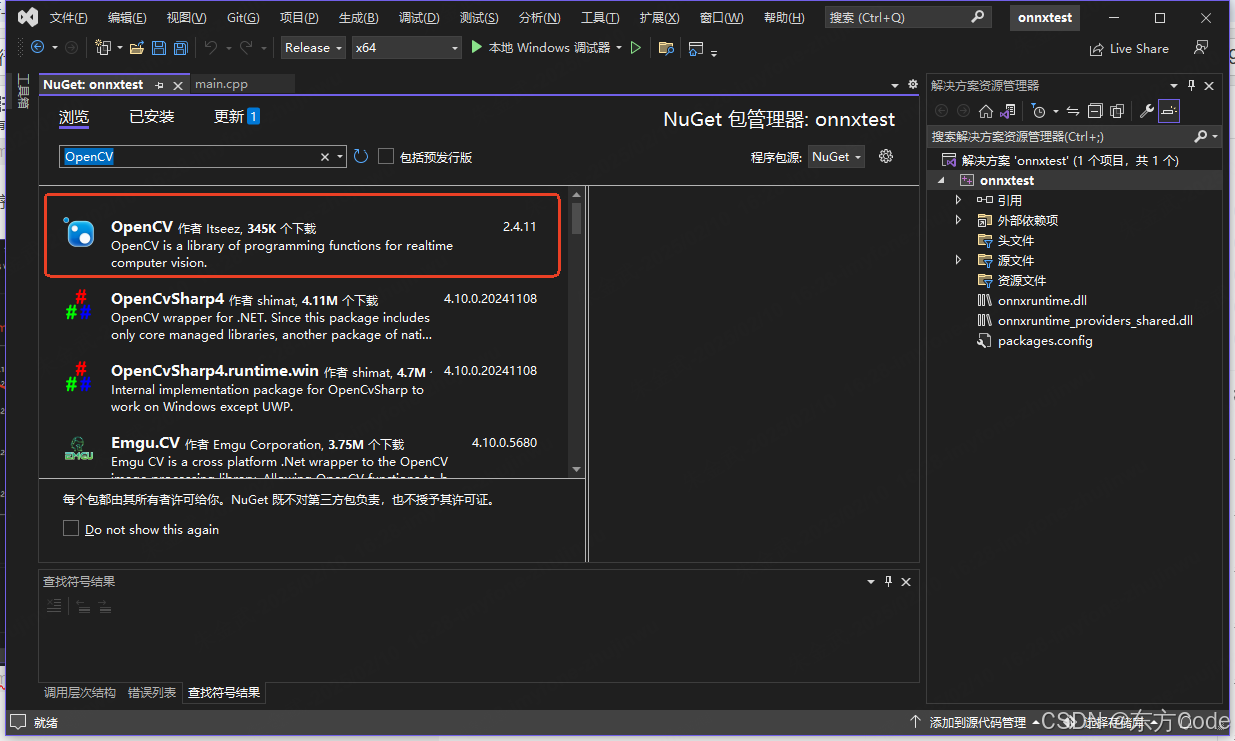
Task: Expand the 源文件 folder node
Action: point(959,260)
